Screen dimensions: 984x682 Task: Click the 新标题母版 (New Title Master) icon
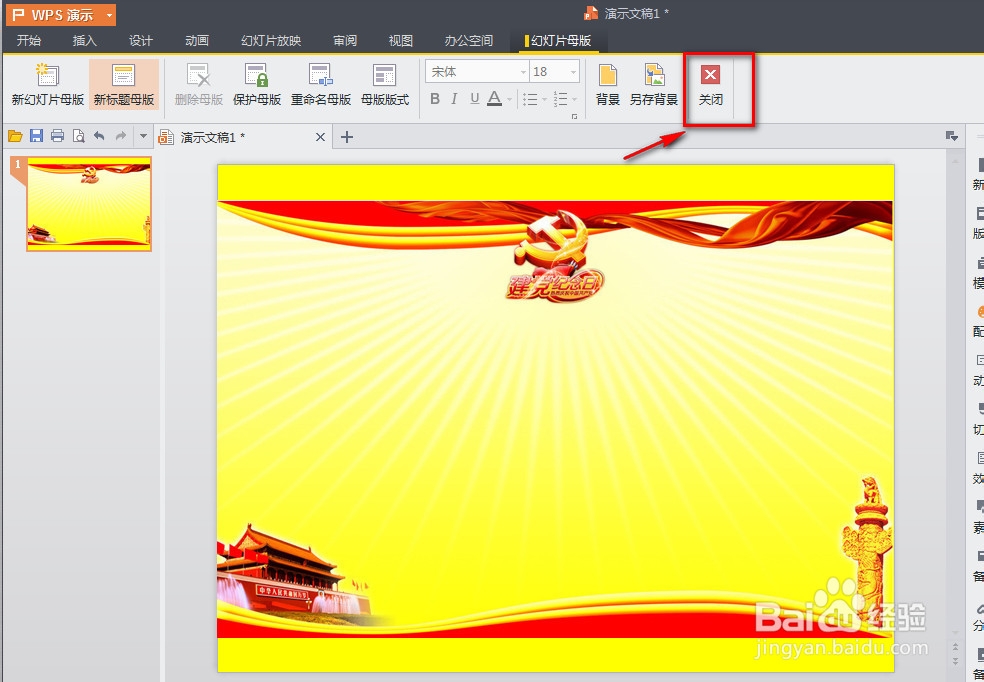click(x=124, y=85)
